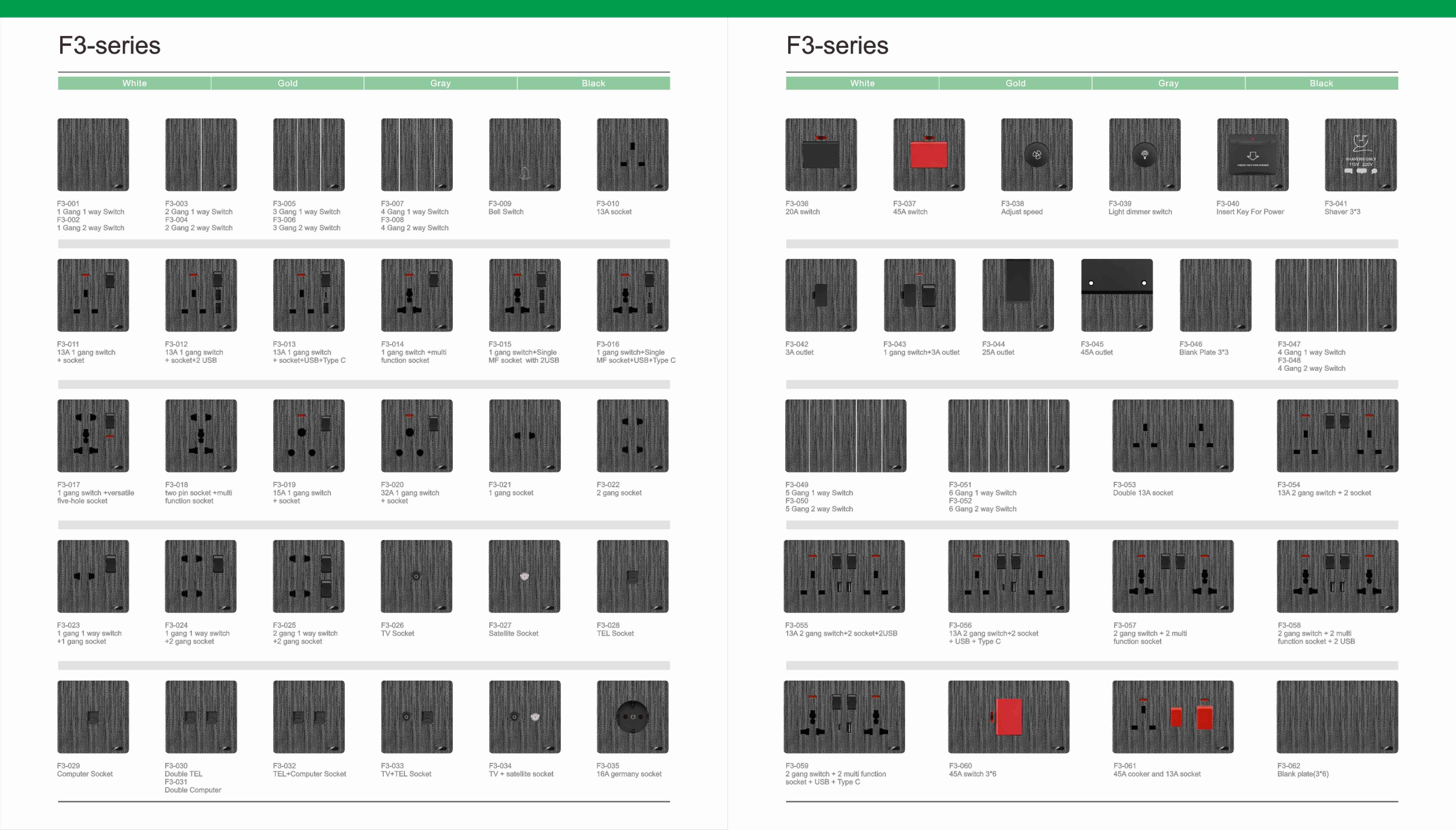The image size is (1456, 830).
Task: Click the '13A 2 gang switch+2 socket+2USB' label
Action: pyautogui.click(x=841, y=633)
